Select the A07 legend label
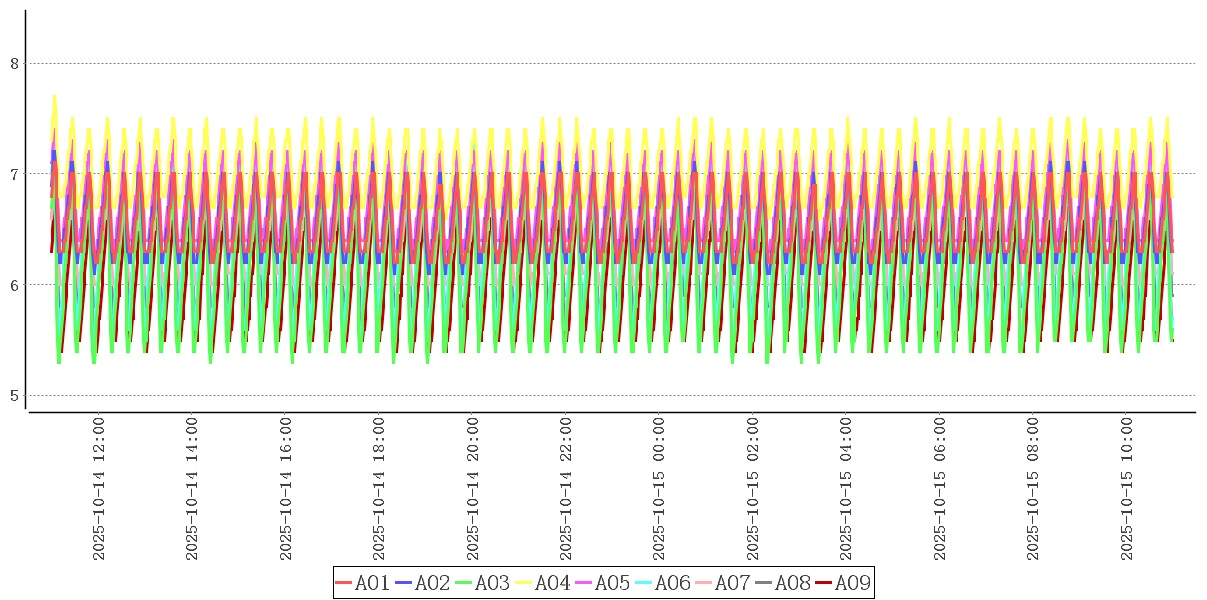The height and width of the screenshot is (600, 1207). 732,583
